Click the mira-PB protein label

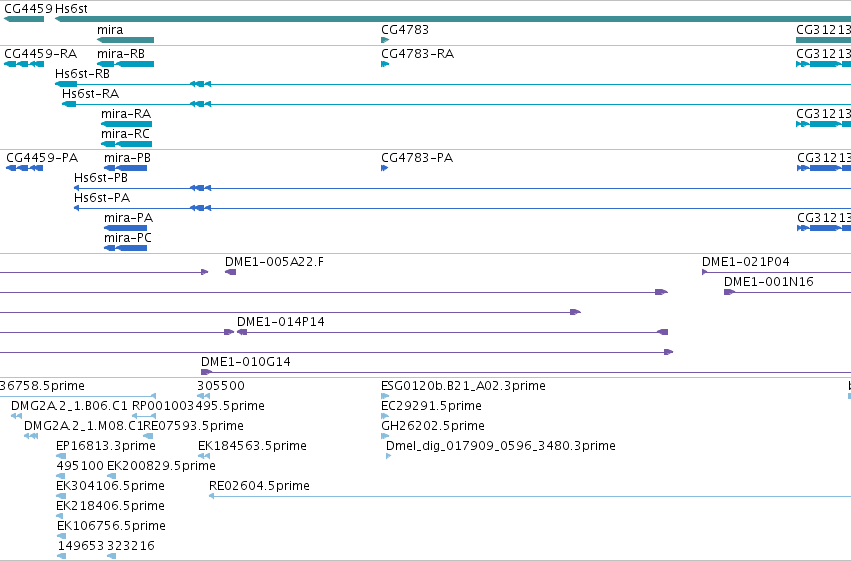(128, 158)
